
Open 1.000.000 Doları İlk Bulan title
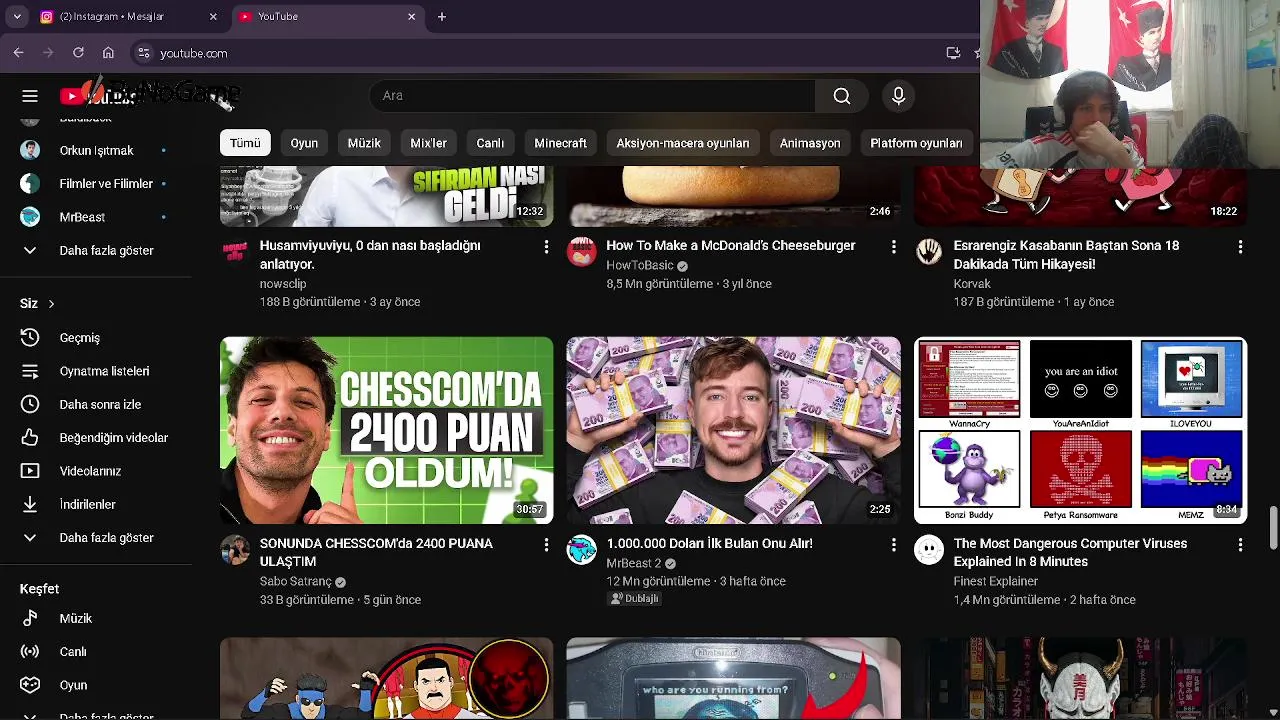709,543
